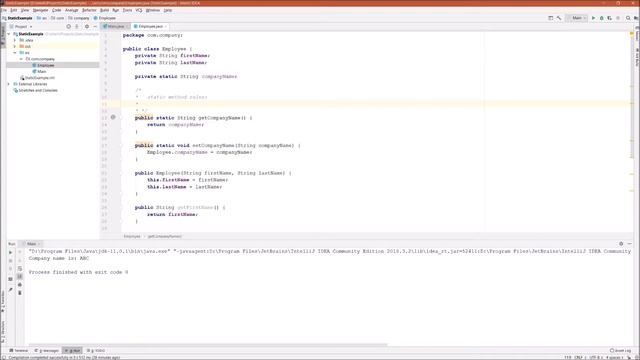Viewport: 640px width, 360px height.
Task: Select StaticExample.iml file in tree
Action: (x=37, y=78)
